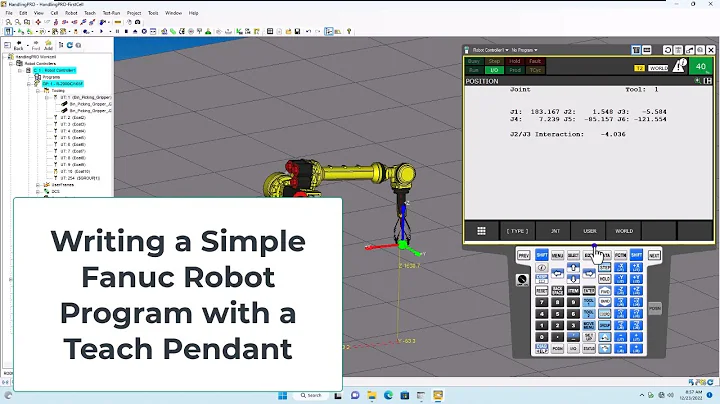Click the WORLD coordinate indicator

658,68
